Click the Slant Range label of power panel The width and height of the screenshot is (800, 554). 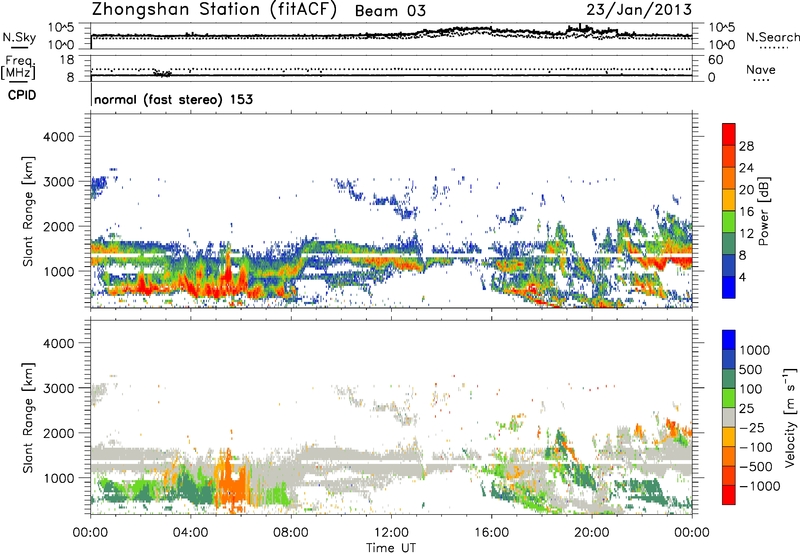click(28, 211)
